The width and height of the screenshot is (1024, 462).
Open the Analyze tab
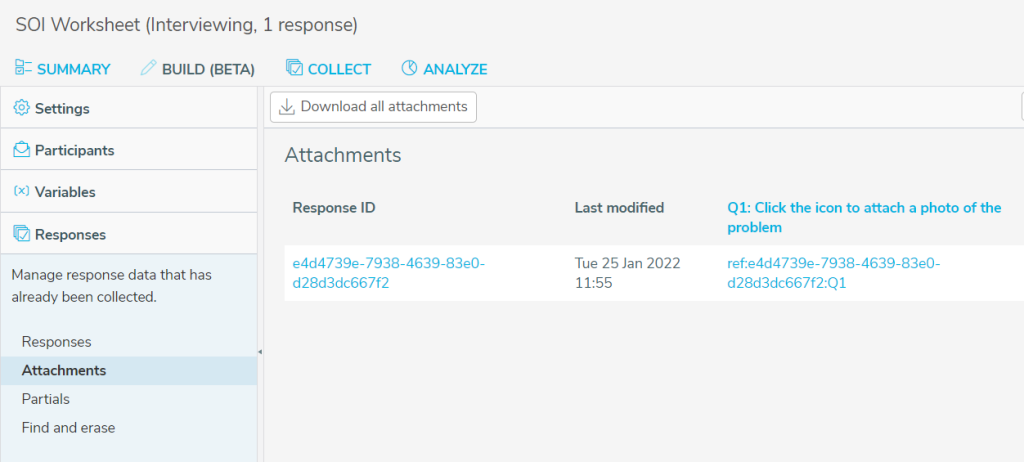coord(455,69)
